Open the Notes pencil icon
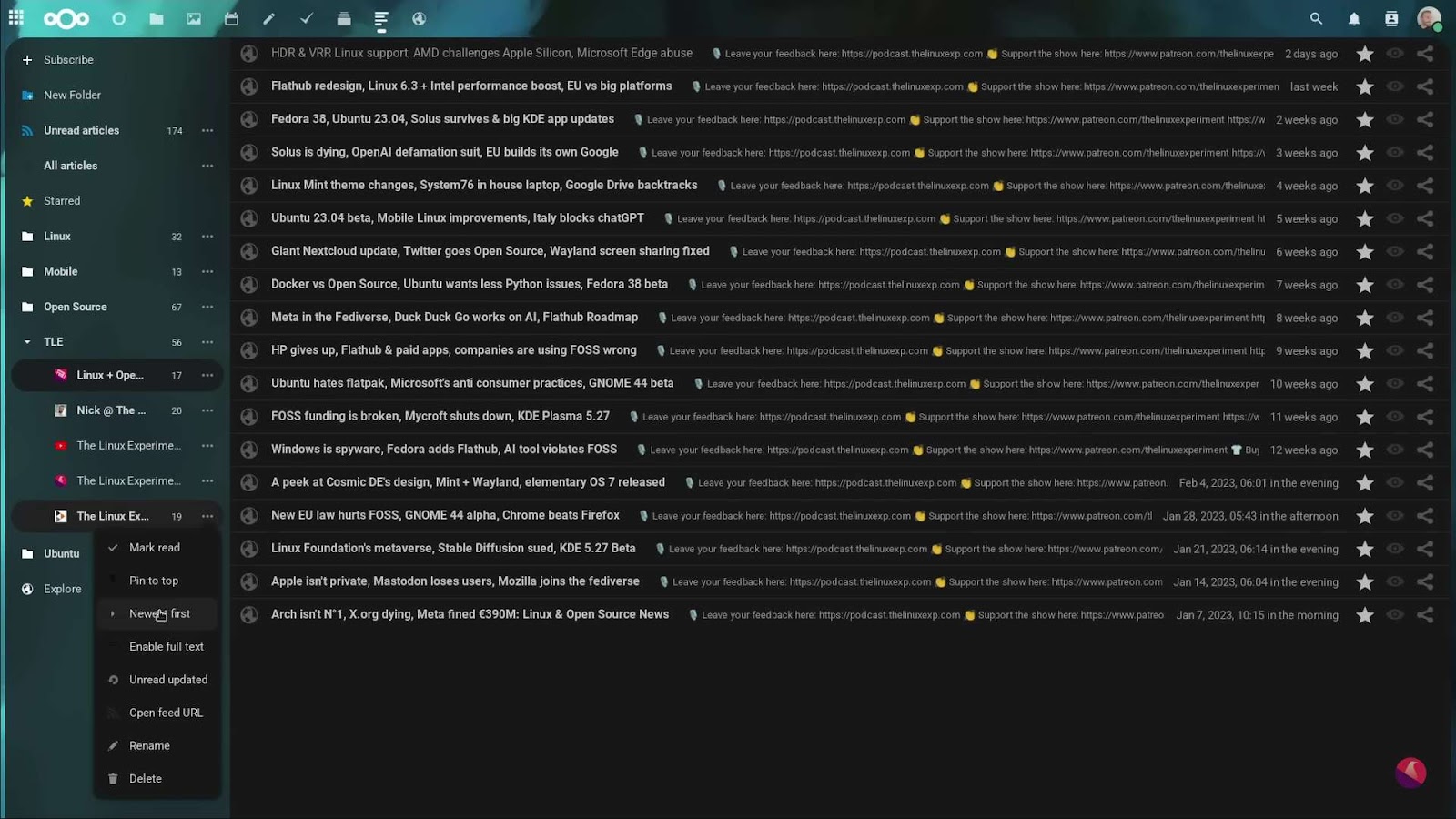Viewport: 1456px width, 819px height. coord(268,18)
